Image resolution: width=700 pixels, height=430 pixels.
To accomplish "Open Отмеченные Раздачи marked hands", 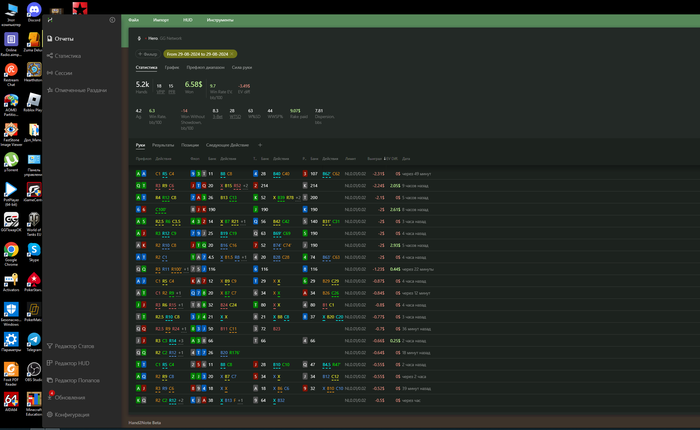I will pyautogui.click(x=77, y=90).
